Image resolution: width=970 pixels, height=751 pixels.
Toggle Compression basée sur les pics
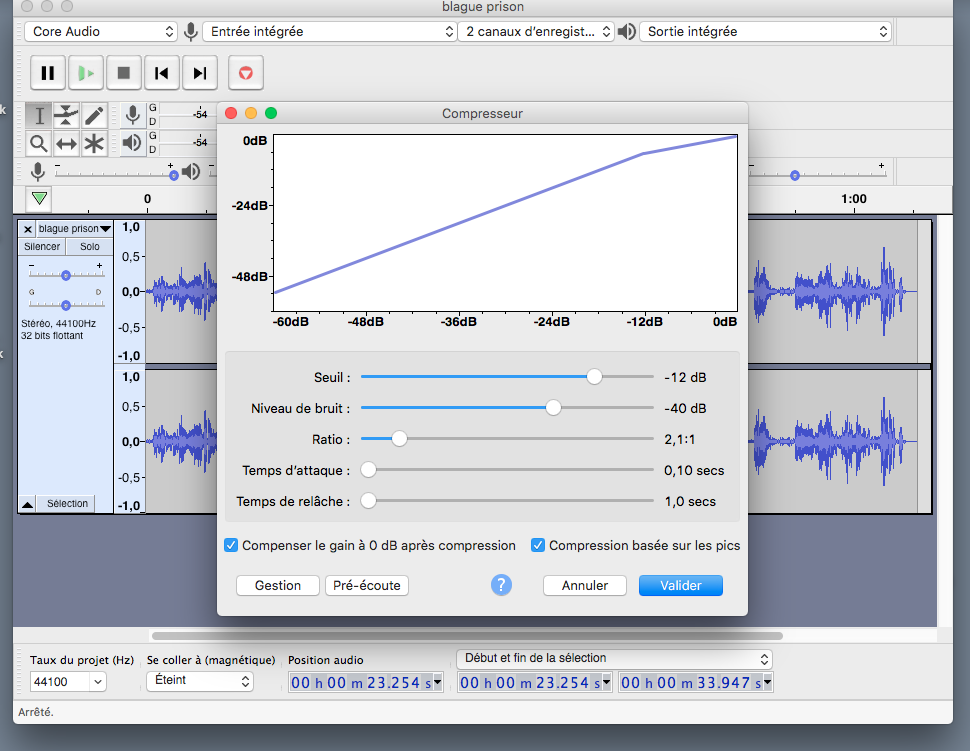(x=538, y=546)
